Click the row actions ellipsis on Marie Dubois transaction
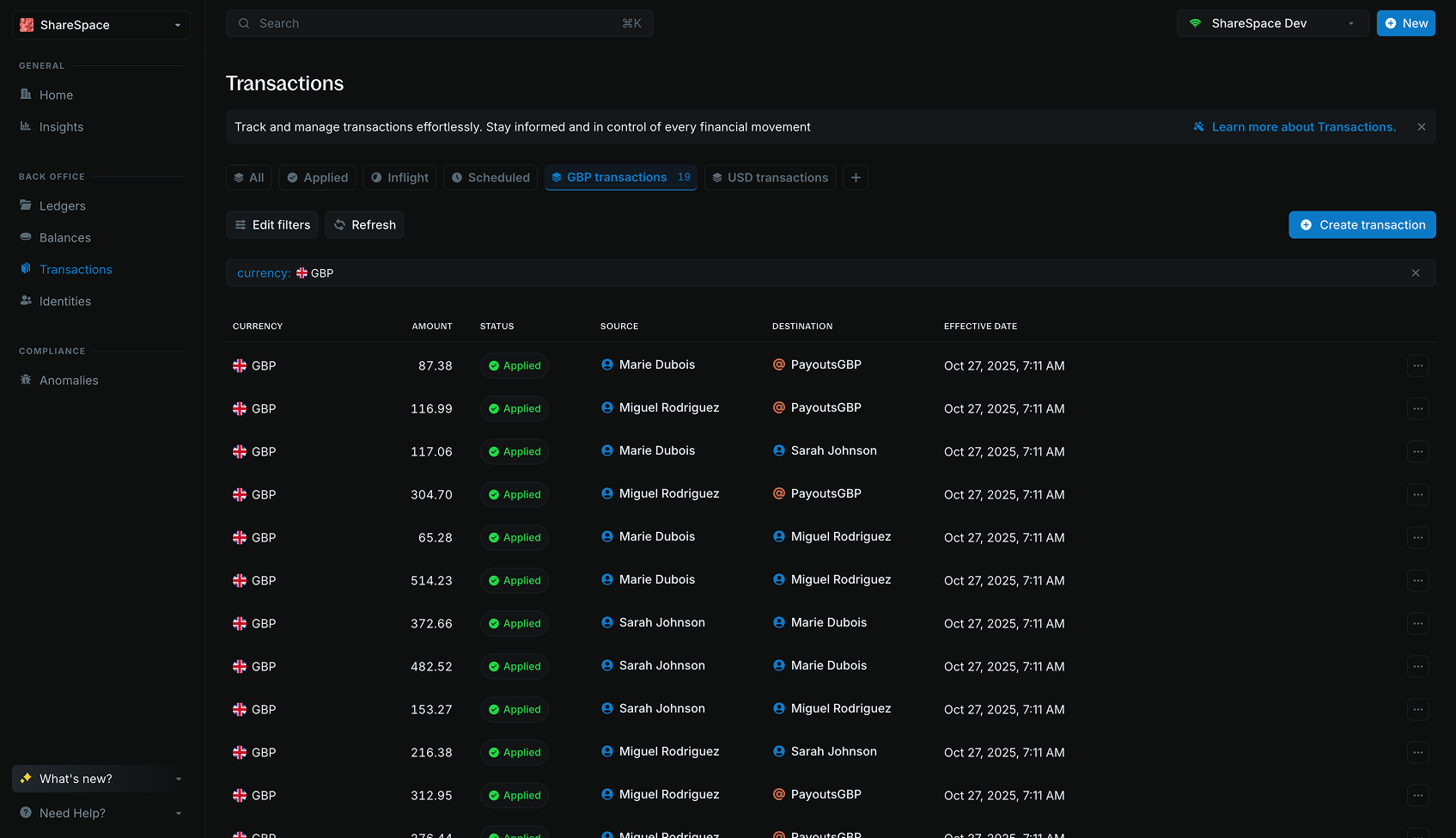The image size is (1456, 838). pos(1417,365)
